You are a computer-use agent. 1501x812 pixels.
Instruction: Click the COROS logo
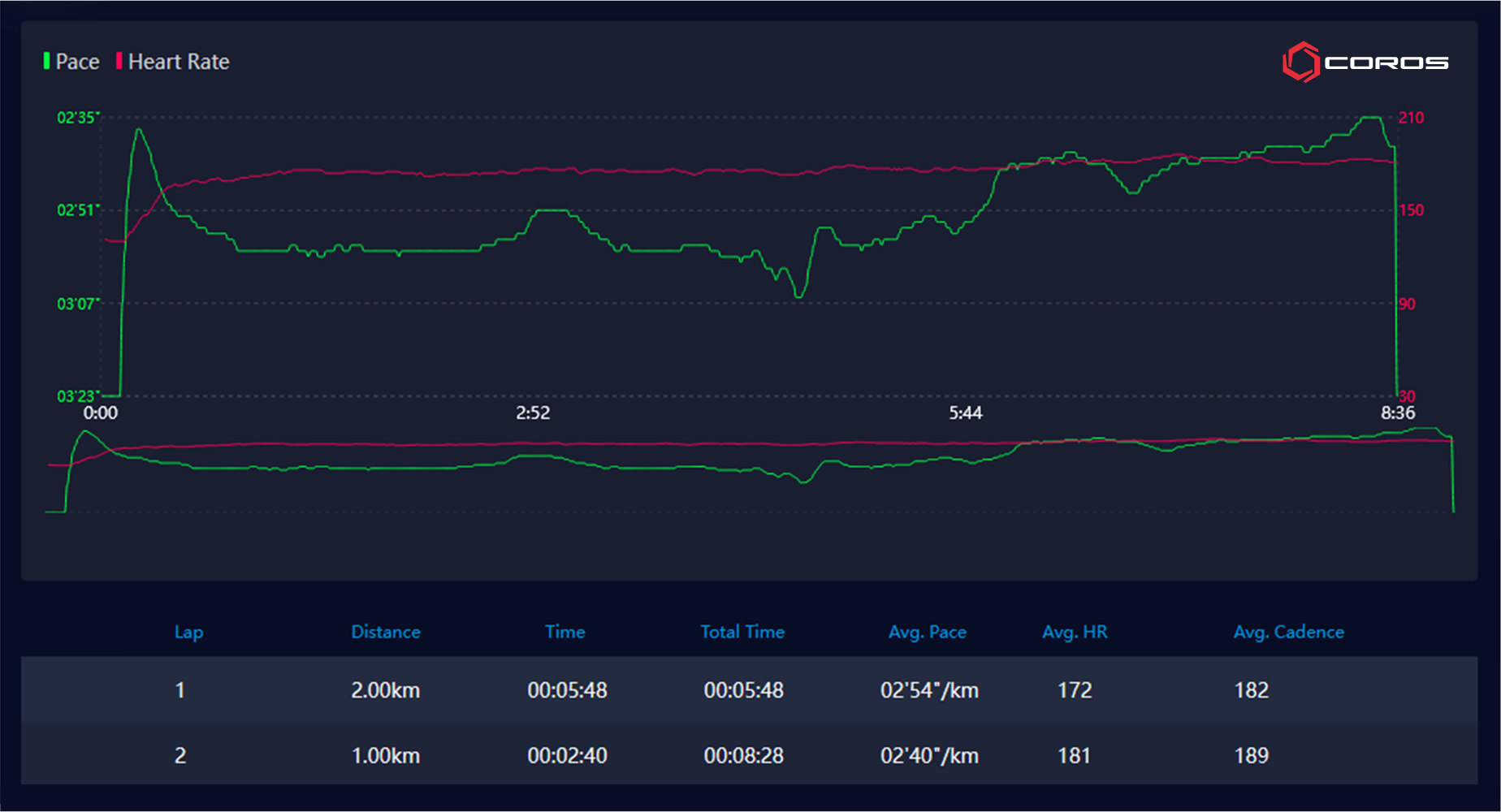click(1365, 63)
